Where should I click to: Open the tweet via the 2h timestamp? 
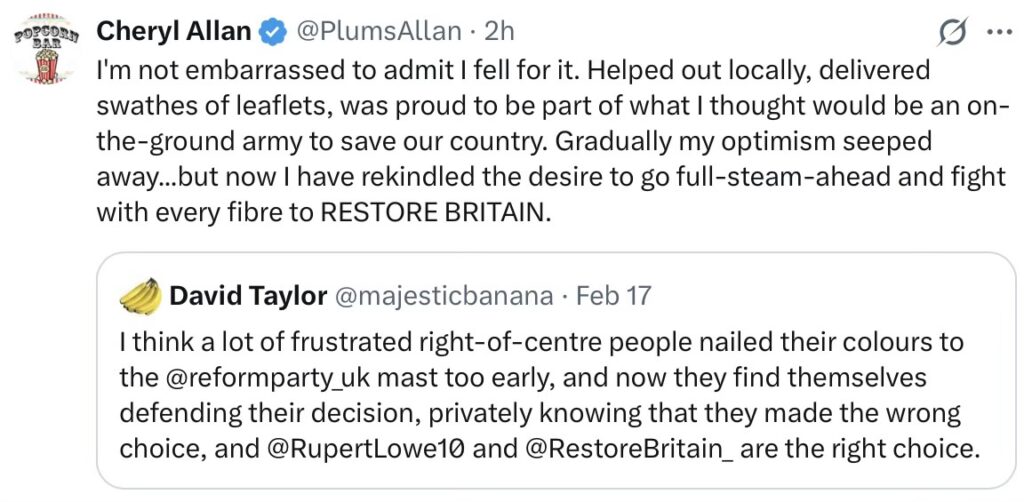point(498,32)
